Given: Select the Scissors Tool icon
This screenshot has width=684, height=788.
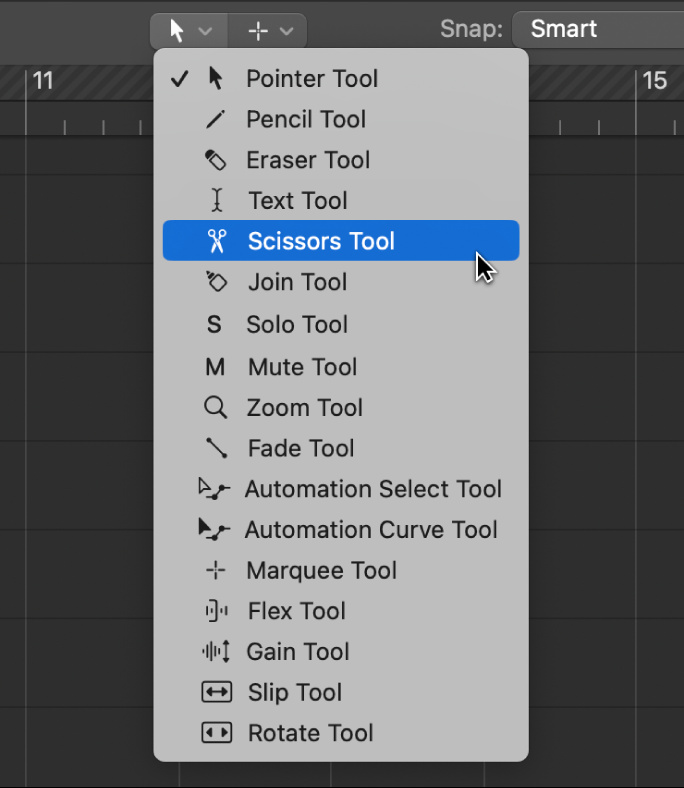Looking at the screenshot, I should [x=217, y=241].
